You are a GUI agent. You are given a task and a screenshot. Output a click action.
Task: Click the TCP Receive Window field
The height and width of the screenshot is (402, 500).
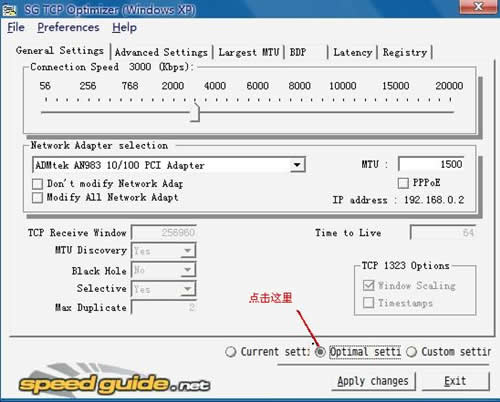pos(163,233)
